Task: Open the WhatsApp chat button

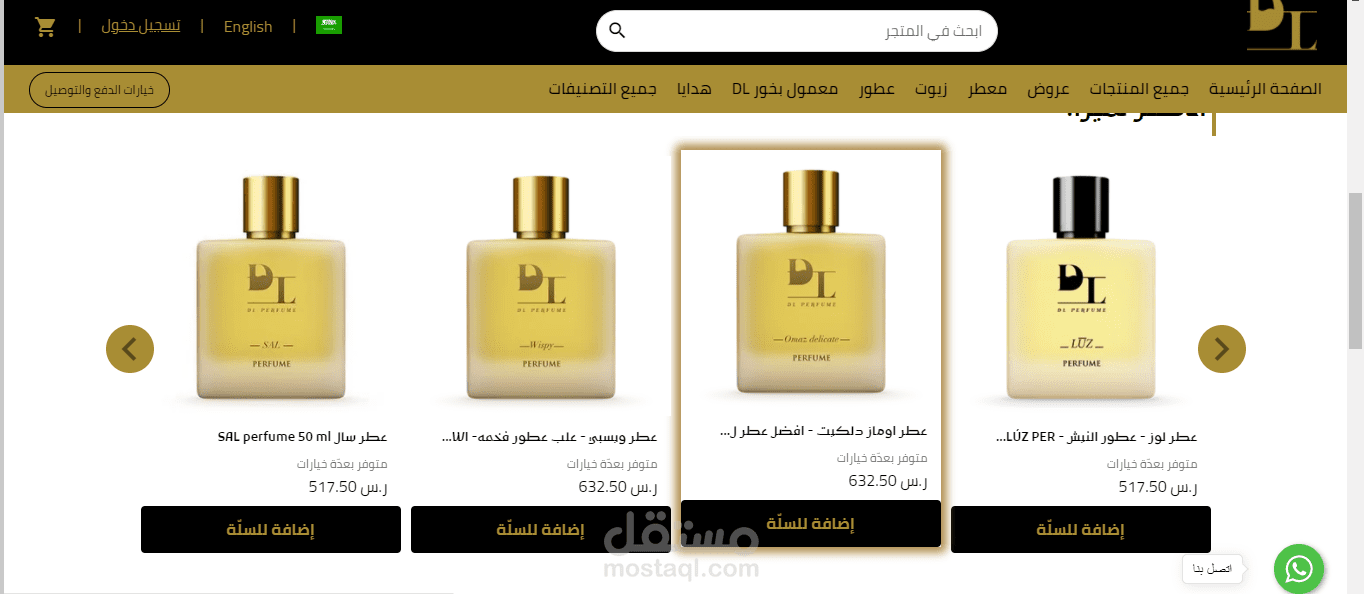Action: (1298, 570)
